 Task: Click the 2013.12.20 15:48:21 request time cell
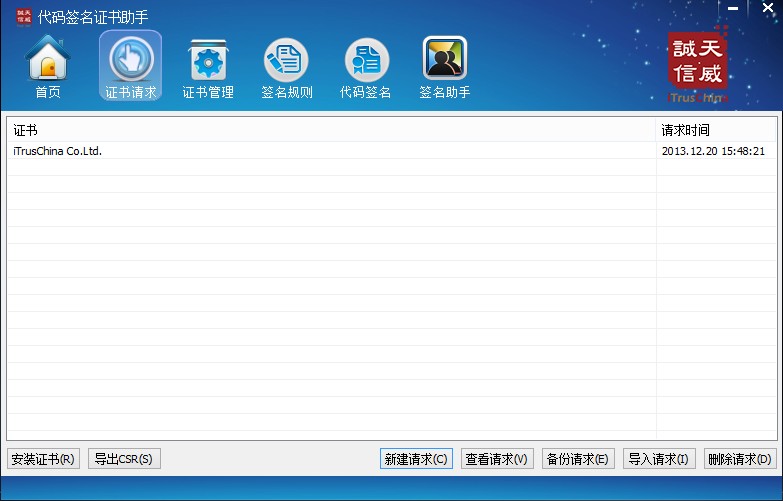[713, 151]
